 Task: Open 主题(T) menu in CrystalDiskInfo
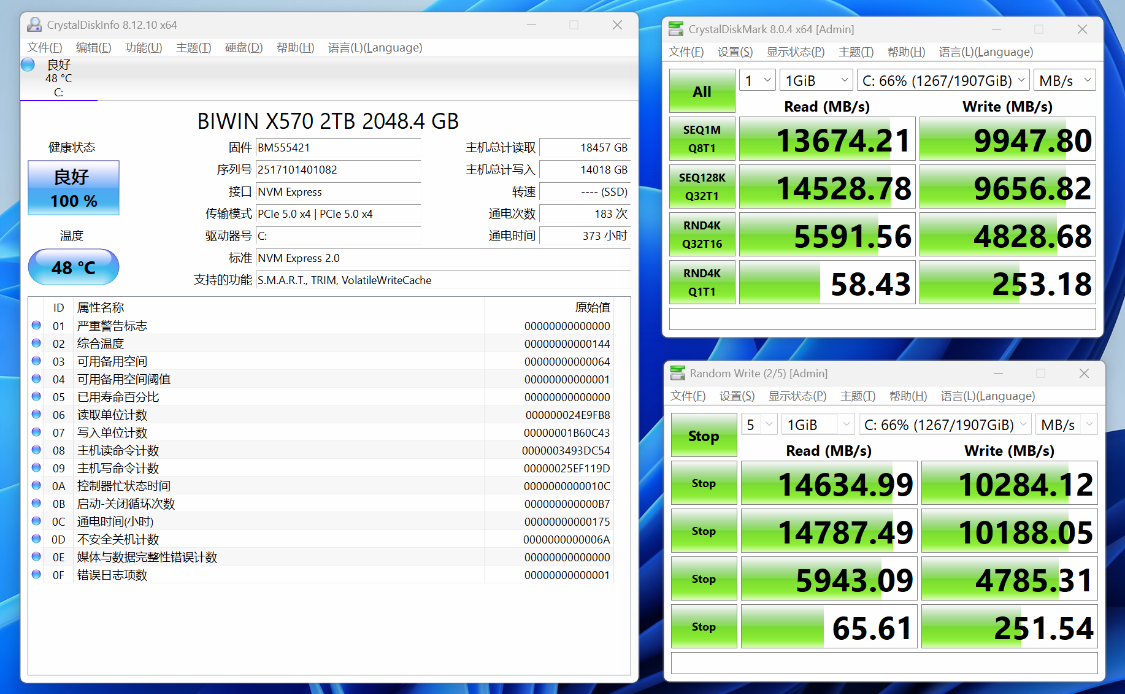pos(194,47)
